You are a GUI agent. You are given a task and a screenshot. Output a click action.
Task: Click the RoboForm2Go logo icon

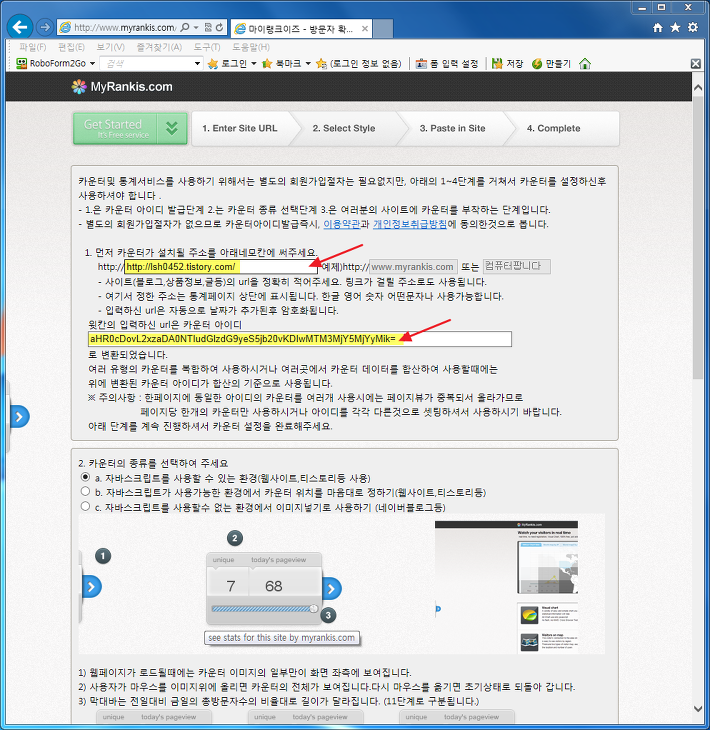21,63
